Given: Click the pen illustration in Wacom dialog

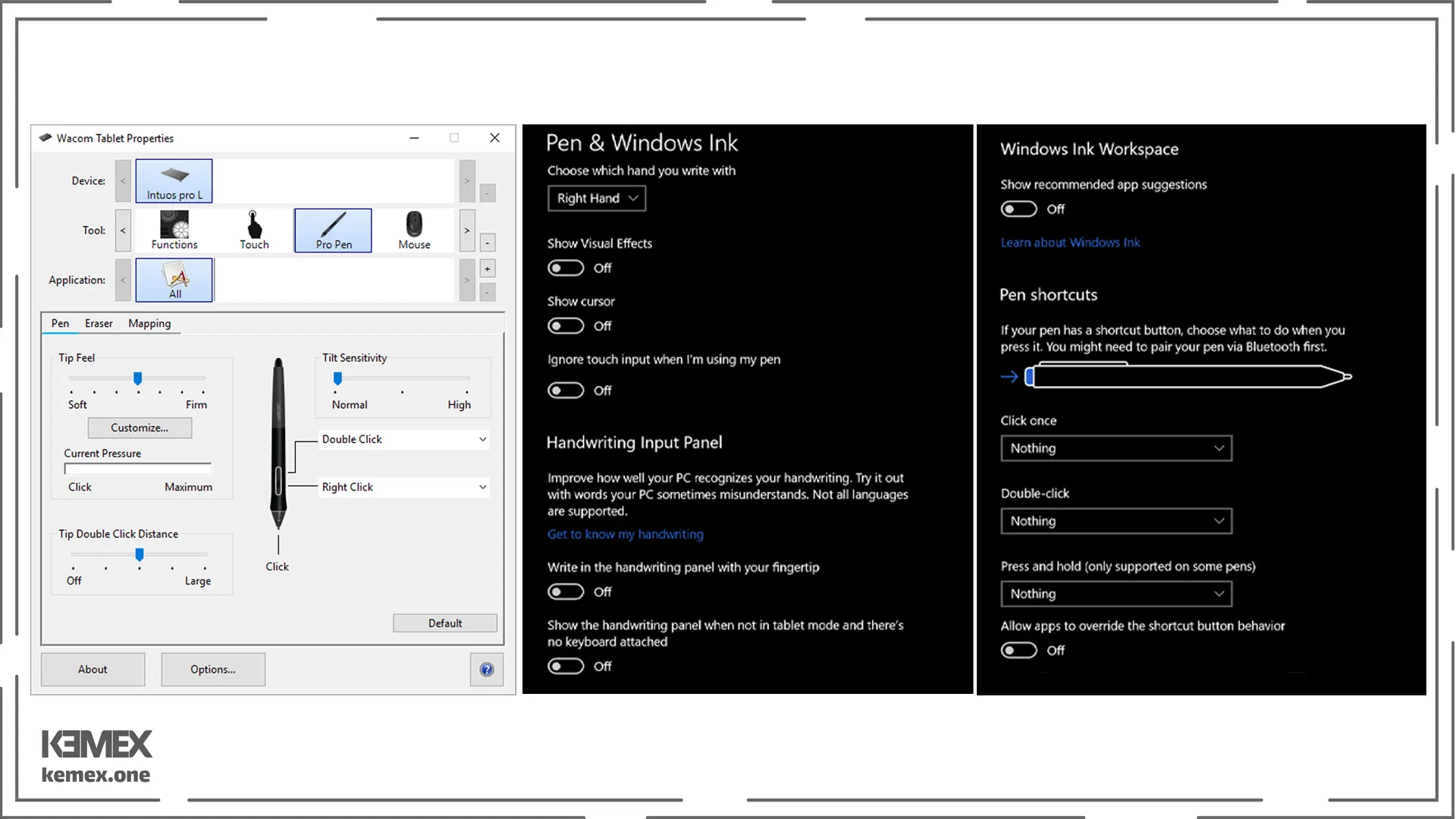Looking at the screenshot, I should (278, 444).
